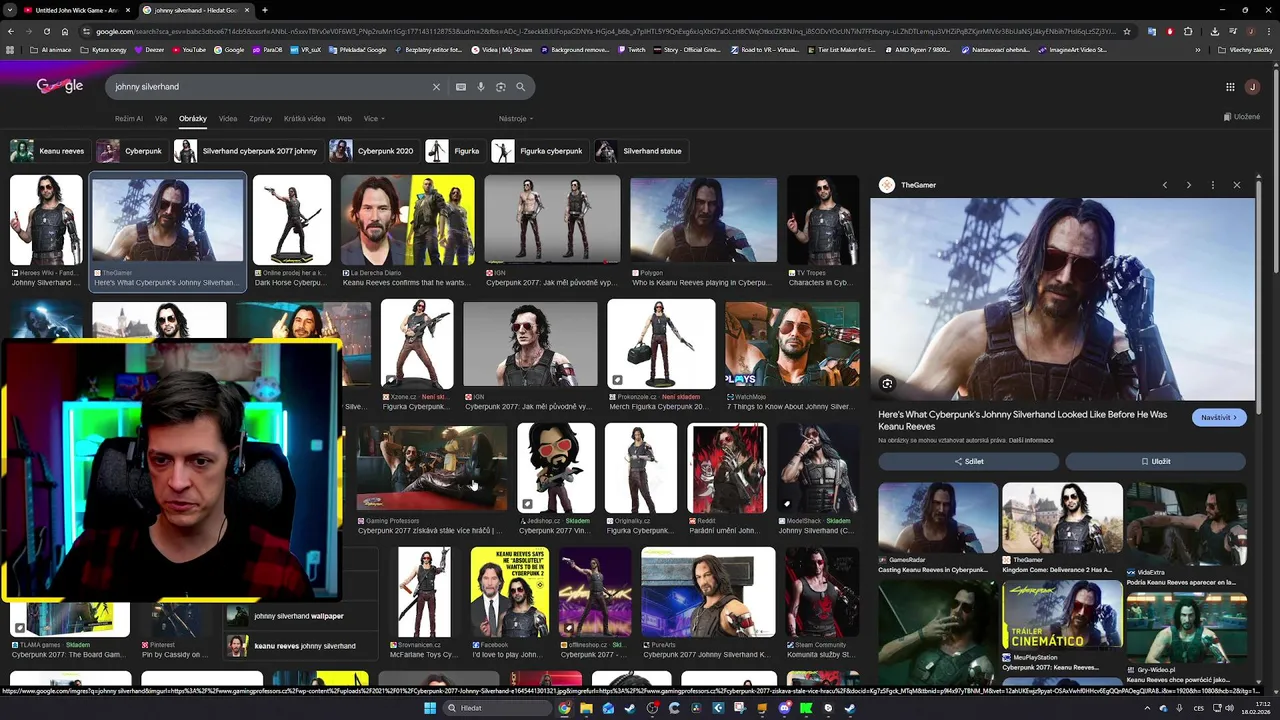This screenshot has width=1280, height=720.
Task: Filter images by Keanu reeves chip
Action: point(48,151)
